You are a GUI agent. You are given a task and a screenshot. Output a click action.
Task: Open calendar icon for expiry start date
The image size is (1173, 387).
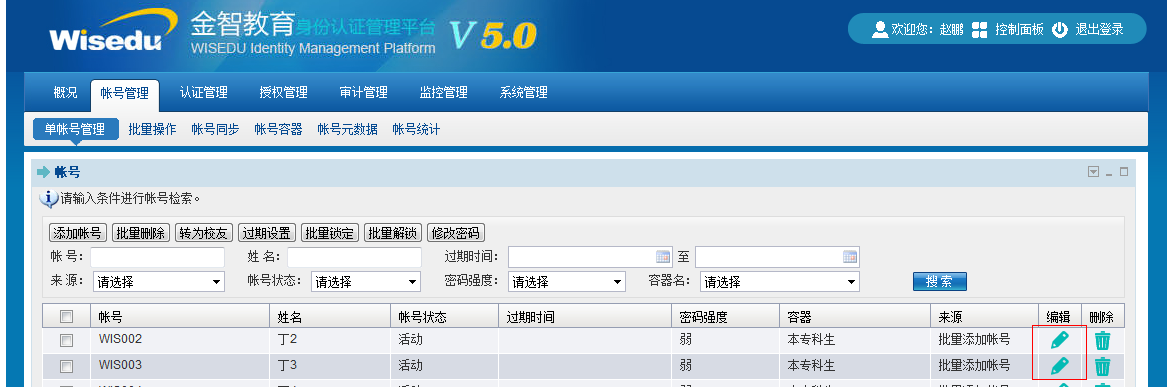click(663, 257)
